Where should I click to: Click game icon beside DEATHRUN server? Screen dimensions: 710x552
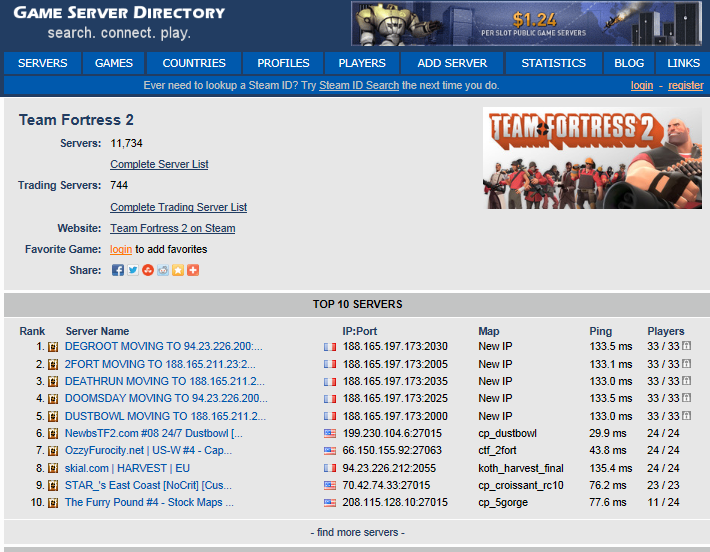point(53,382)
